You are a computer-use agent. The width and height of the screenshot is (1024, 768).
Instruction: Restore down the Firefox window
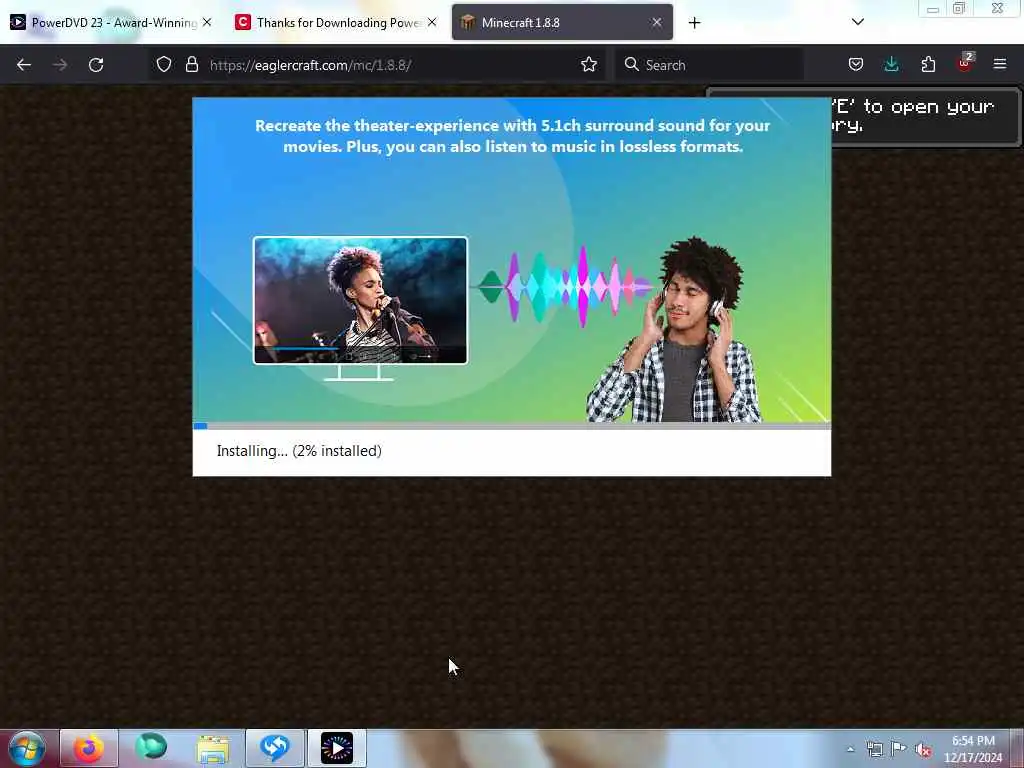(959, 8)
